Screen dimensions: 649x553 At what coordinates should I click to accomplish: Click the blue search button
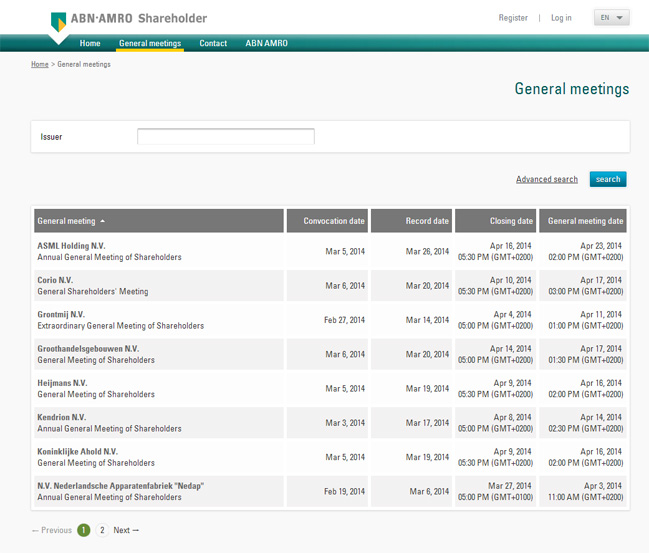[608, 179]
